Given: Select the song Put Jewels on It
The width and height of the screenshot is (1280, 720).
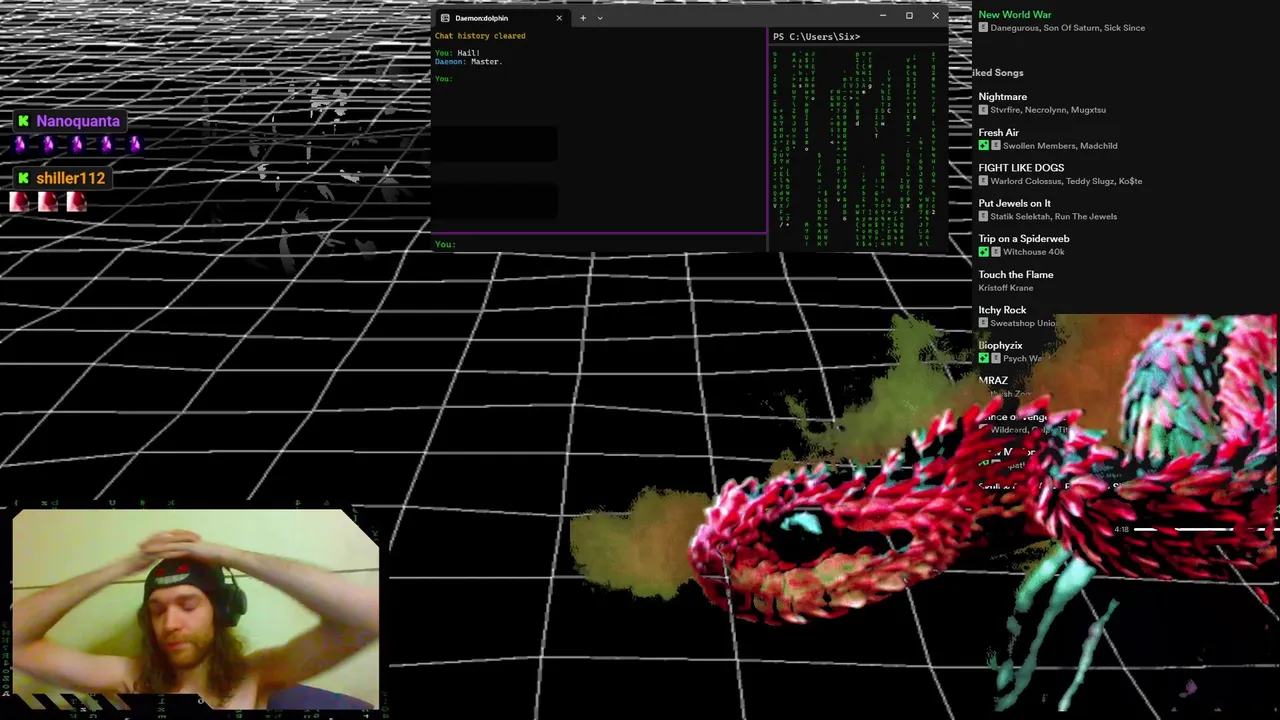Looking at the screenshot, I should click(x=1015, y=204).
